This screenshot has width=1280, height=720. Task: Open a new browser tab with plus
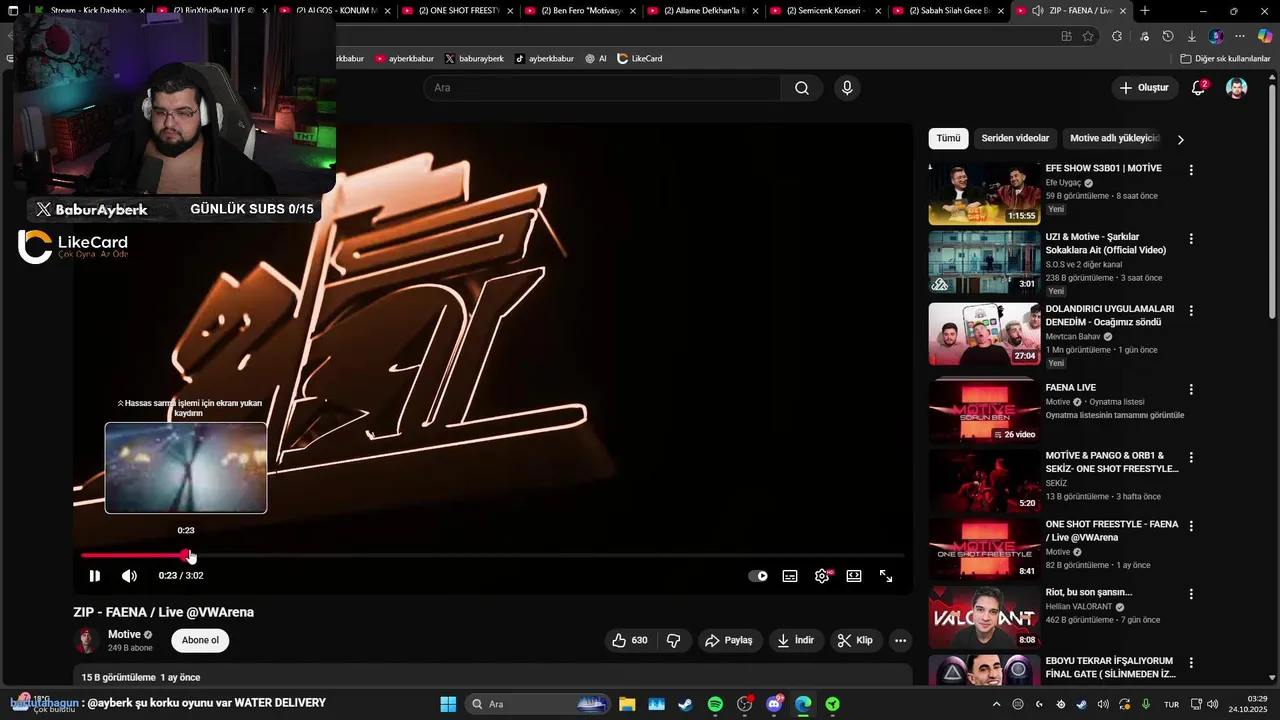coord(1145,11)
